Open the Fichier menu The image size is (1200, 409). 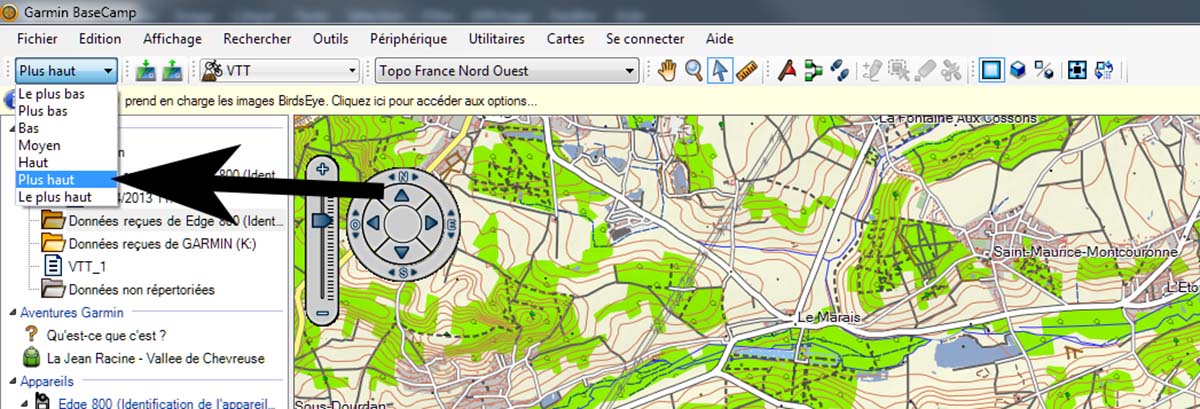click(x=37, y=39)
